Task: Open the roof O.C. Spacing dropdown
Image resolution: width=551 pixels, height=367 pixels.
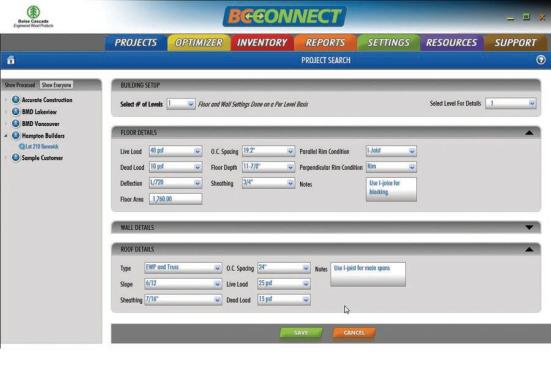Action: tap(284, 268)
